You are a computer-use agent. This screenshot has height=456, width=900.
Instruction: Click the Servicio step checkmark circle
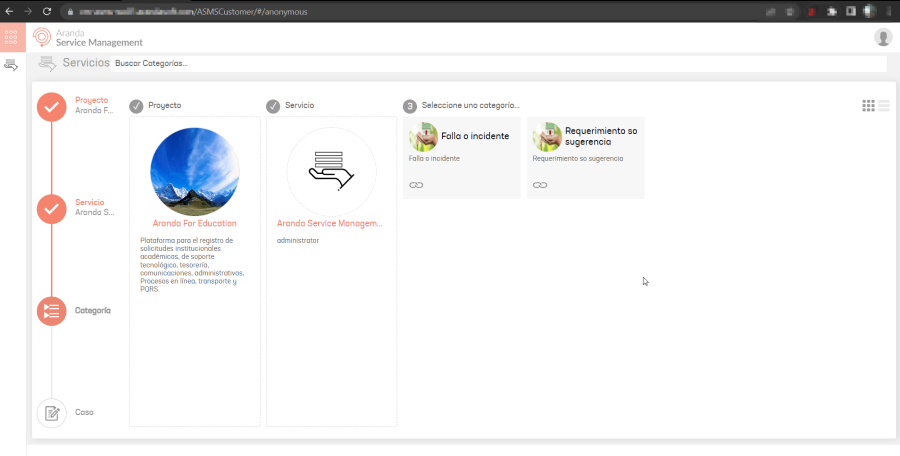click(52, 209)
